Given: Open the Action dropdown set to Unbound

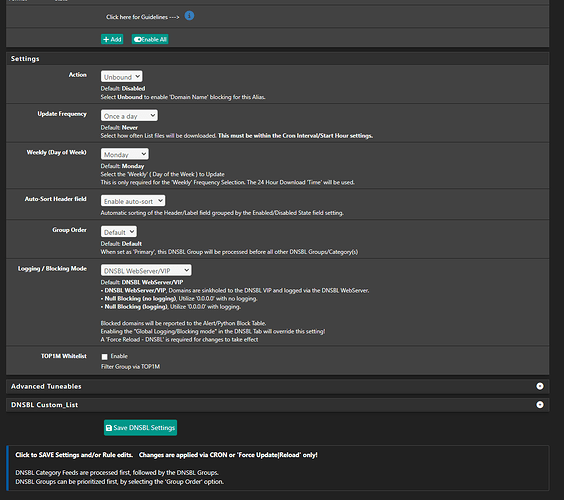Looking at the screenshot, I should tap(122, 77).
